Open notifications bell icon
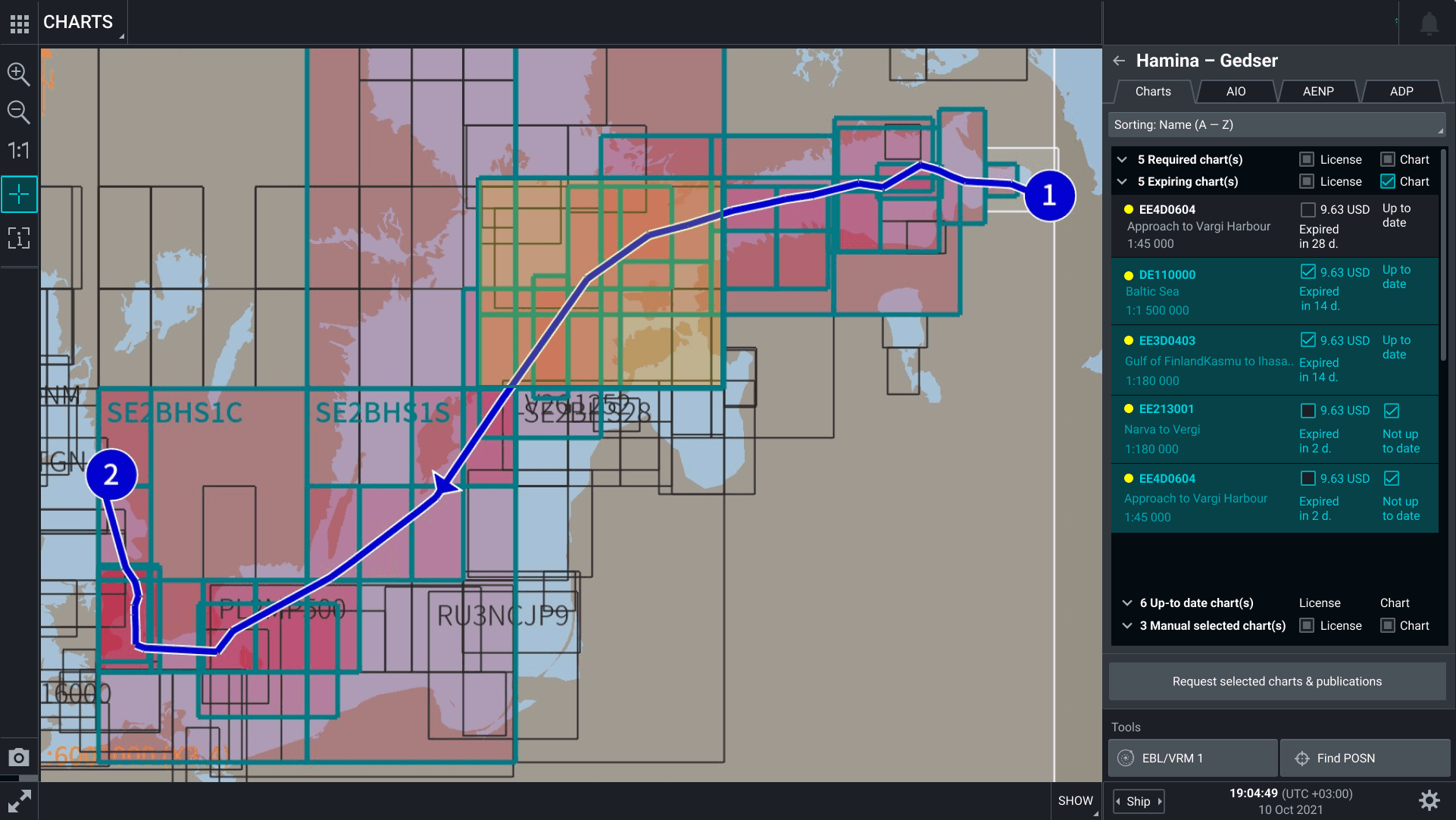 1429,23
